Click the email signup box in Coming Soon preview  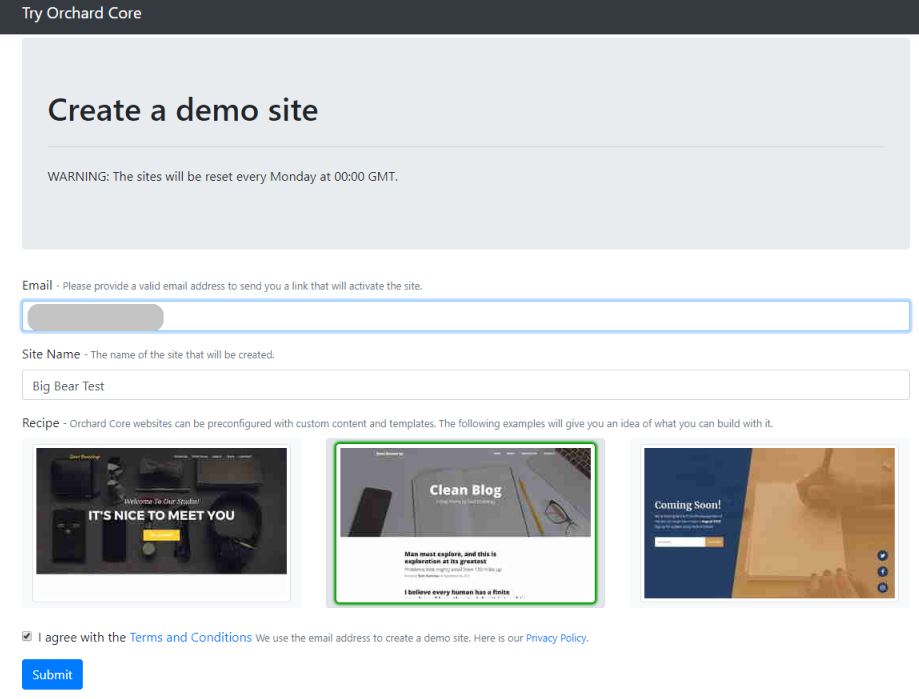[x=680, y=542]
